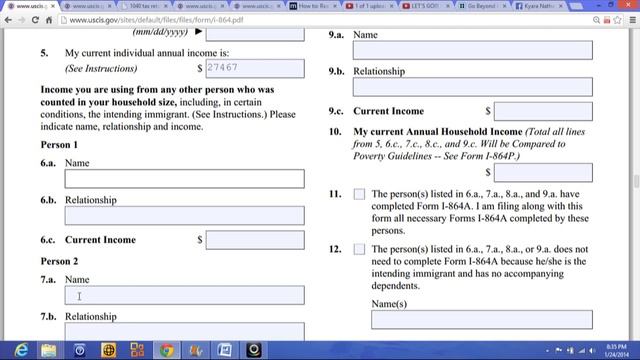Open the orange squares taskbar app

(x=137, y=350)
